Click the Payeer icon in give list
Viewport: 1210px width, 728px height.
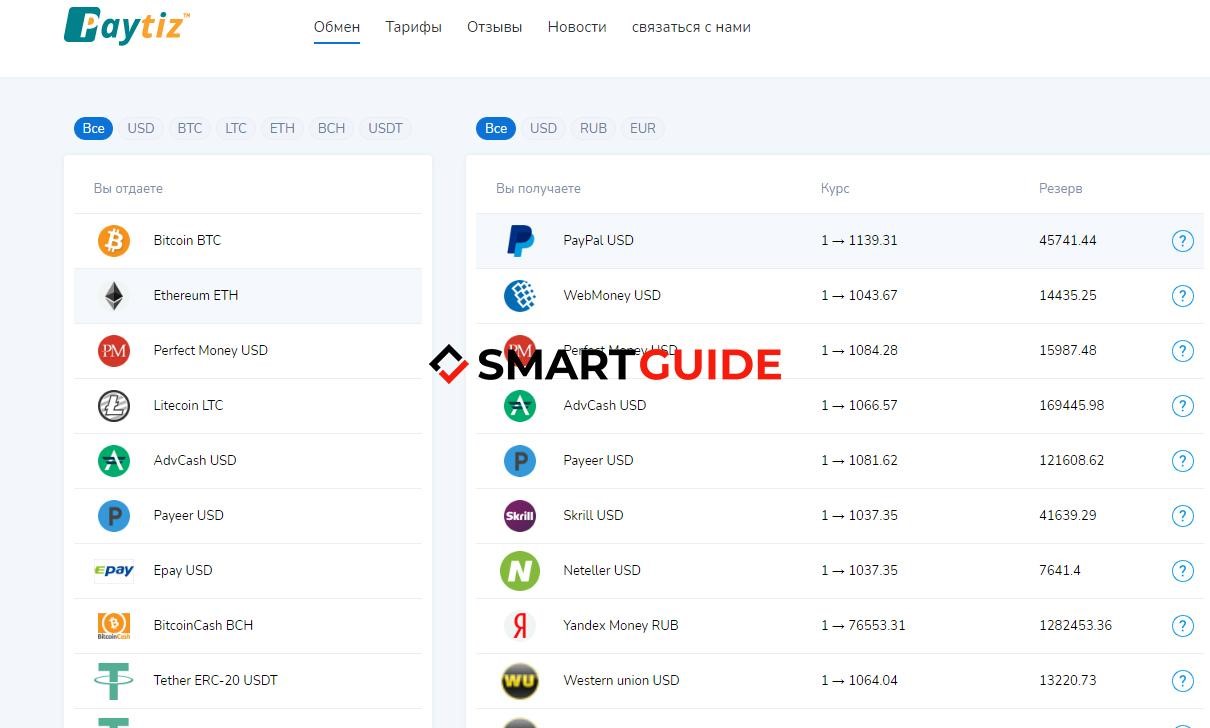(x=114, y=516)
